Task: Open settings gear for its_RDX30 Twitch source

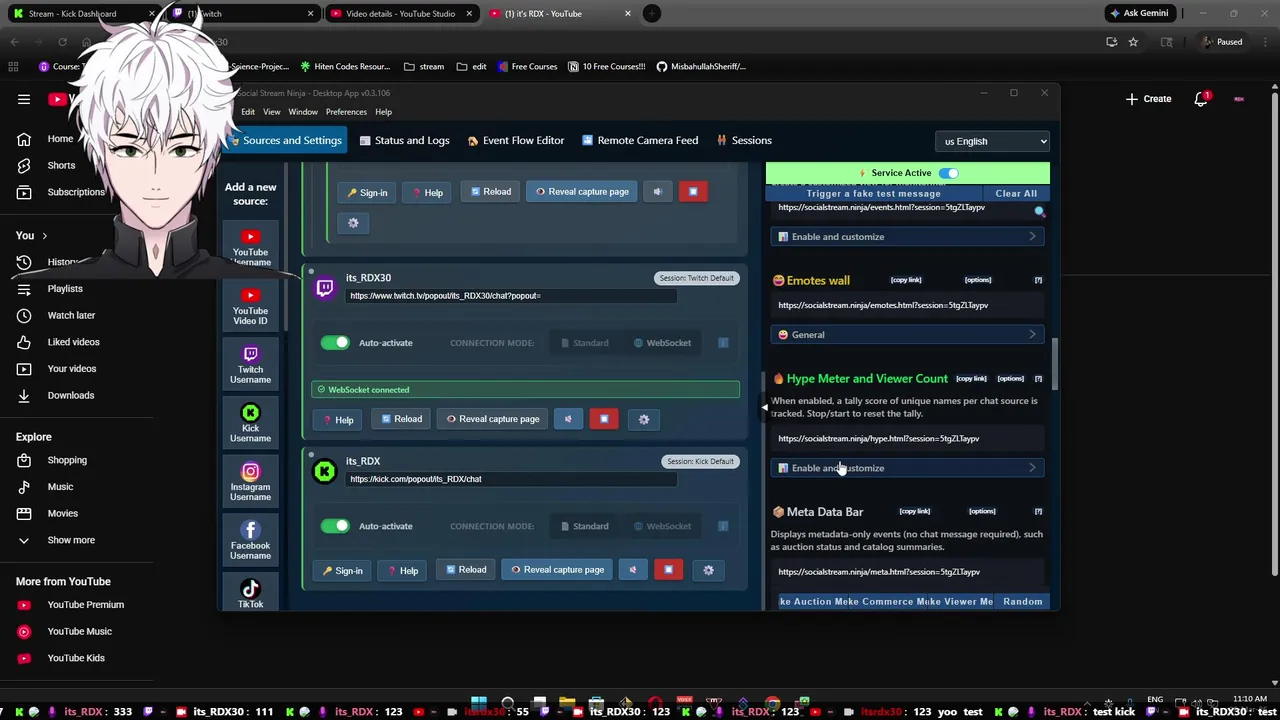Action: [x=644, y=419]
